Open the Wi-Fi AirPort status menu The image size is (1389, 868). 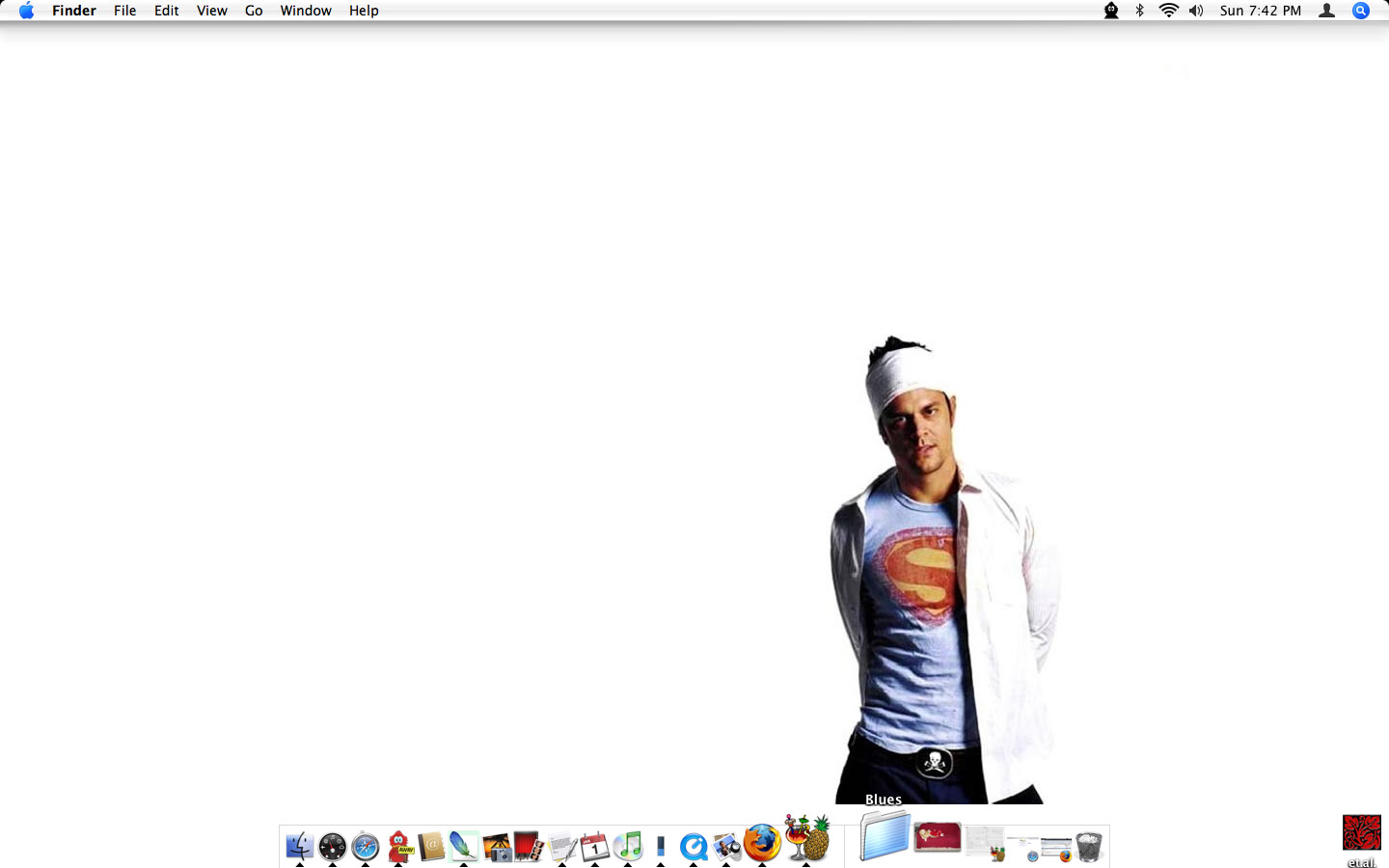[x=1168, y=11]
